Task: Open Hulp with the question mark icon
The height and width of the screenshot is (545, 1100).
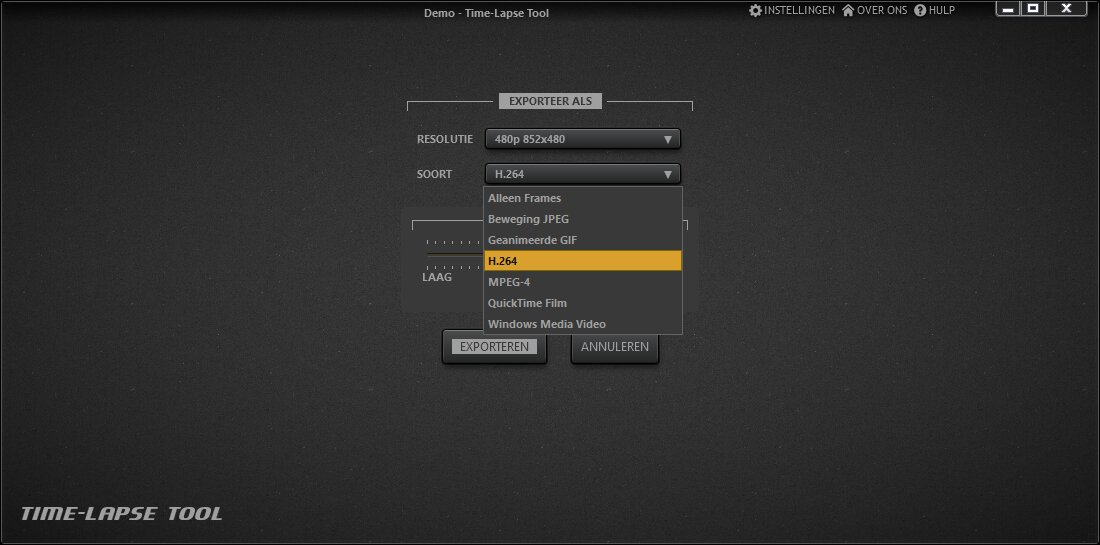Action: point(920,11)
